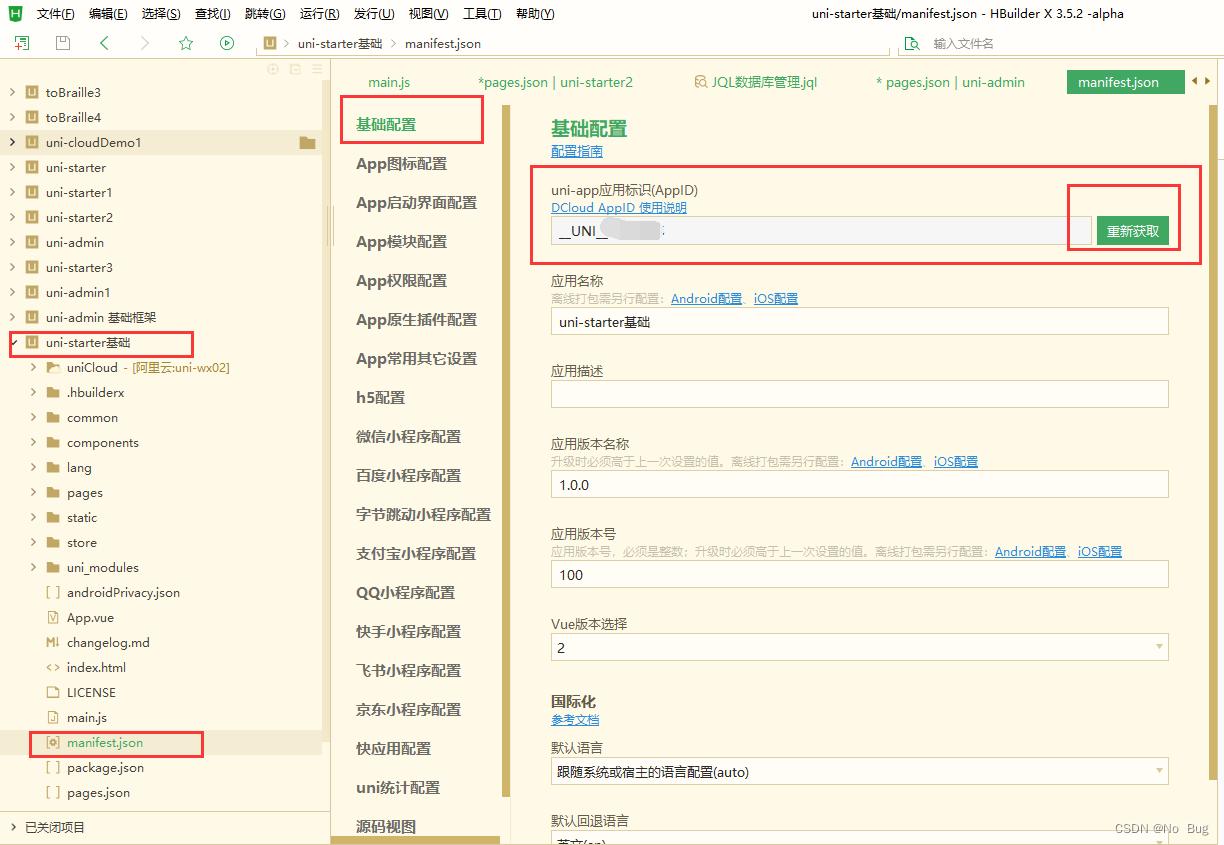
Task: Click the App.vue file icon
Action: (x=53, y=618)
